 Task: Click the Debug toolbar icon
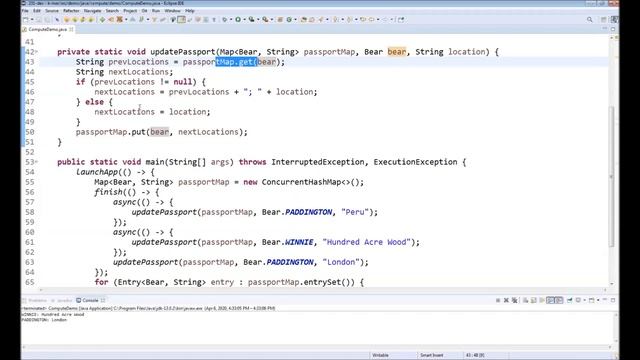(x=224, y=19)
